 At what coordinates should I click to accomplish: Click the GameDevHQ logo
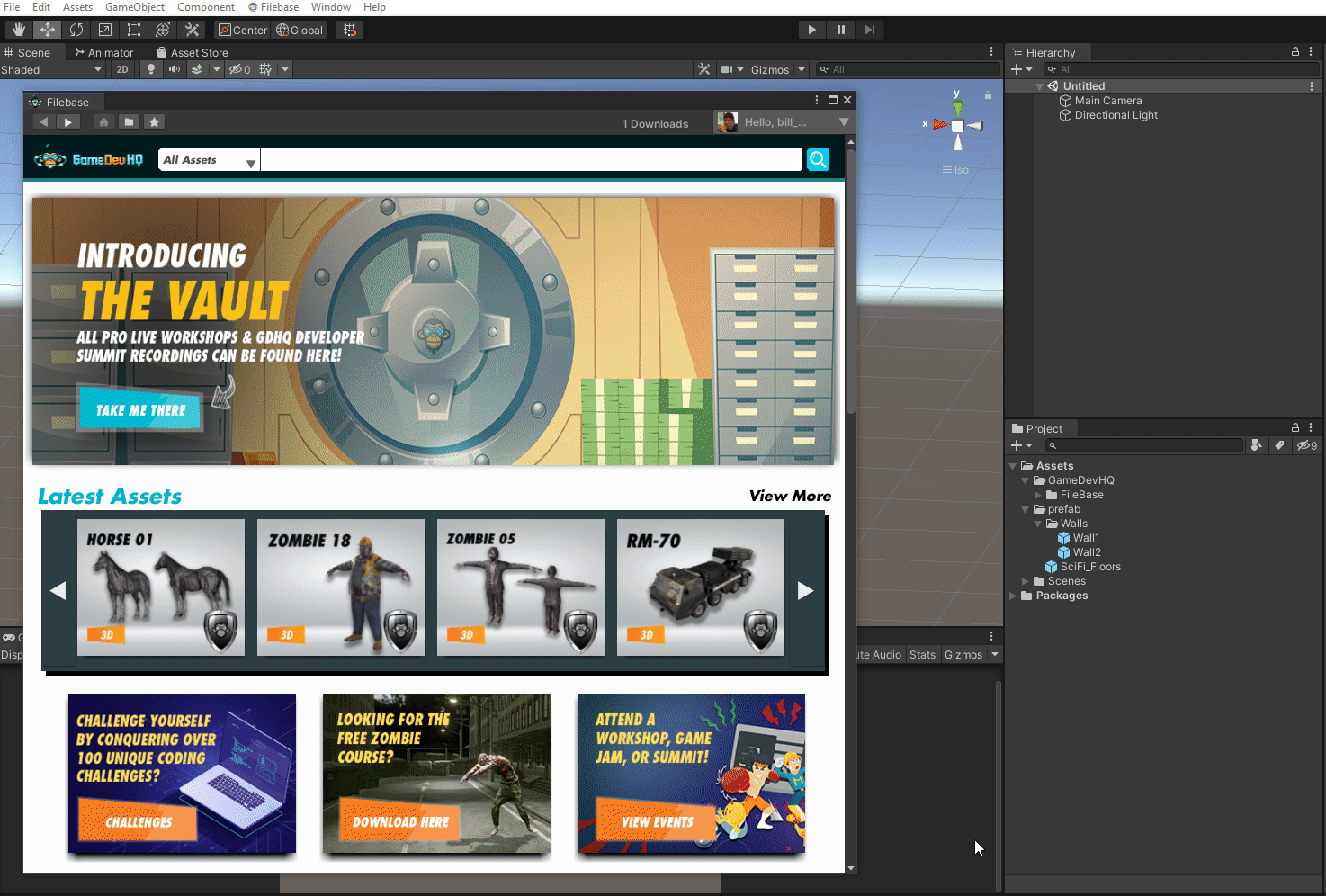88,159
